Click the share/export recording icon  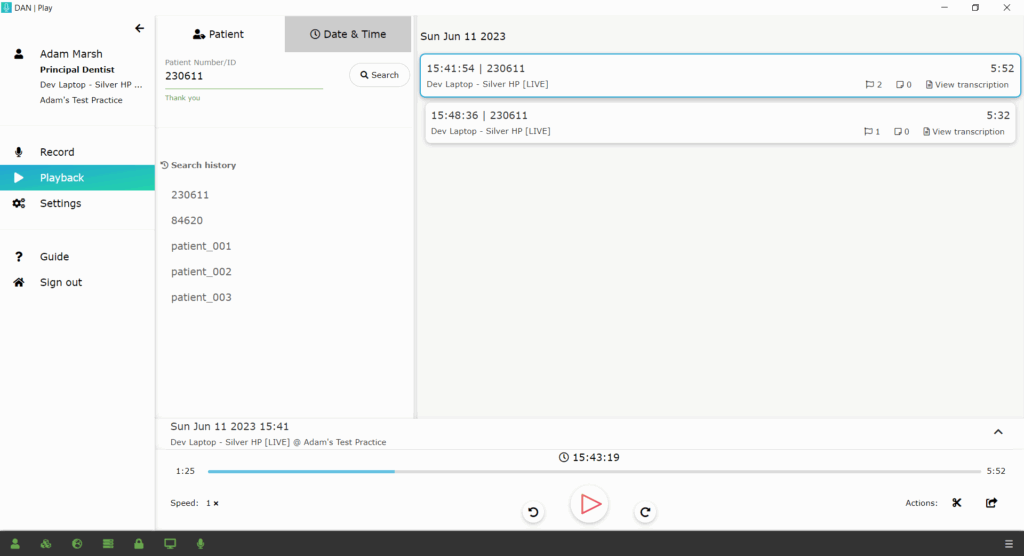pos(991,503)
